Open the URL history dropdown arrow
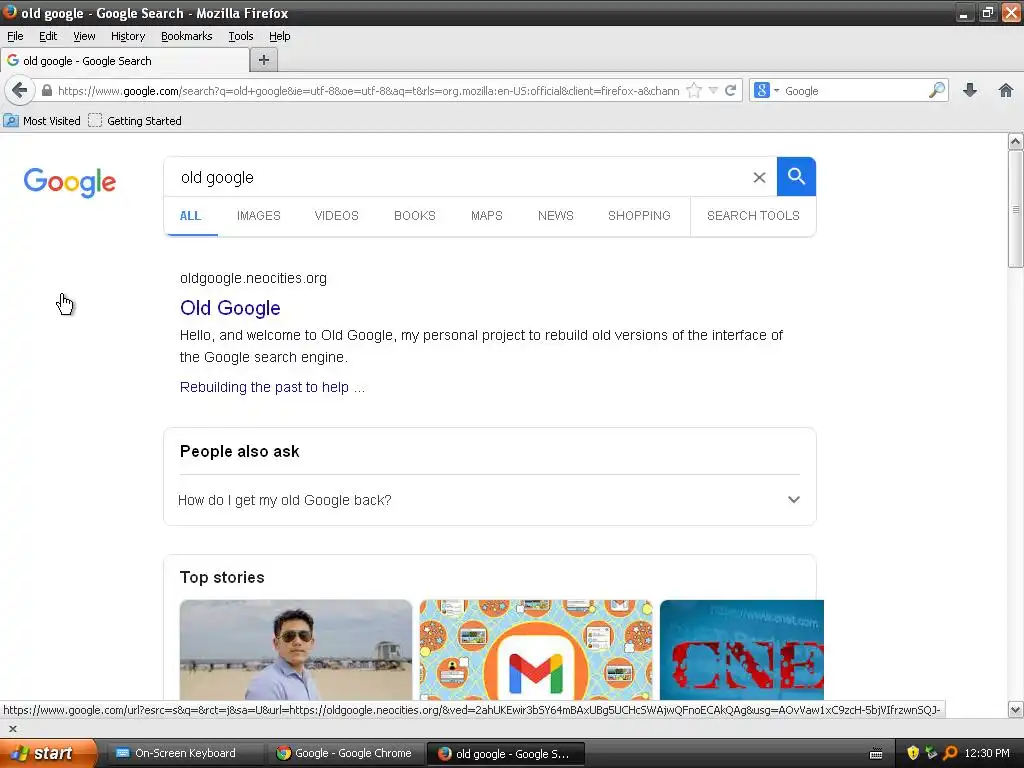This screenshot has width=1024, height=768. 713,90
